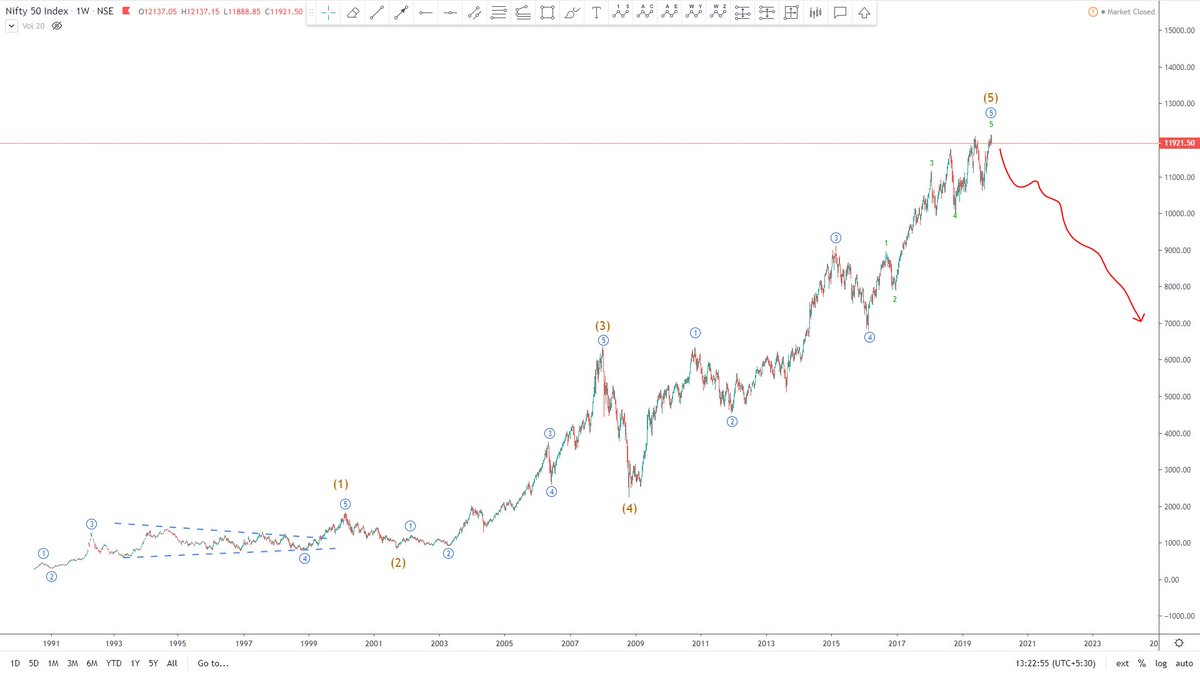Select the horizontal line tool

pyautogui.click(x=425, y=13)
